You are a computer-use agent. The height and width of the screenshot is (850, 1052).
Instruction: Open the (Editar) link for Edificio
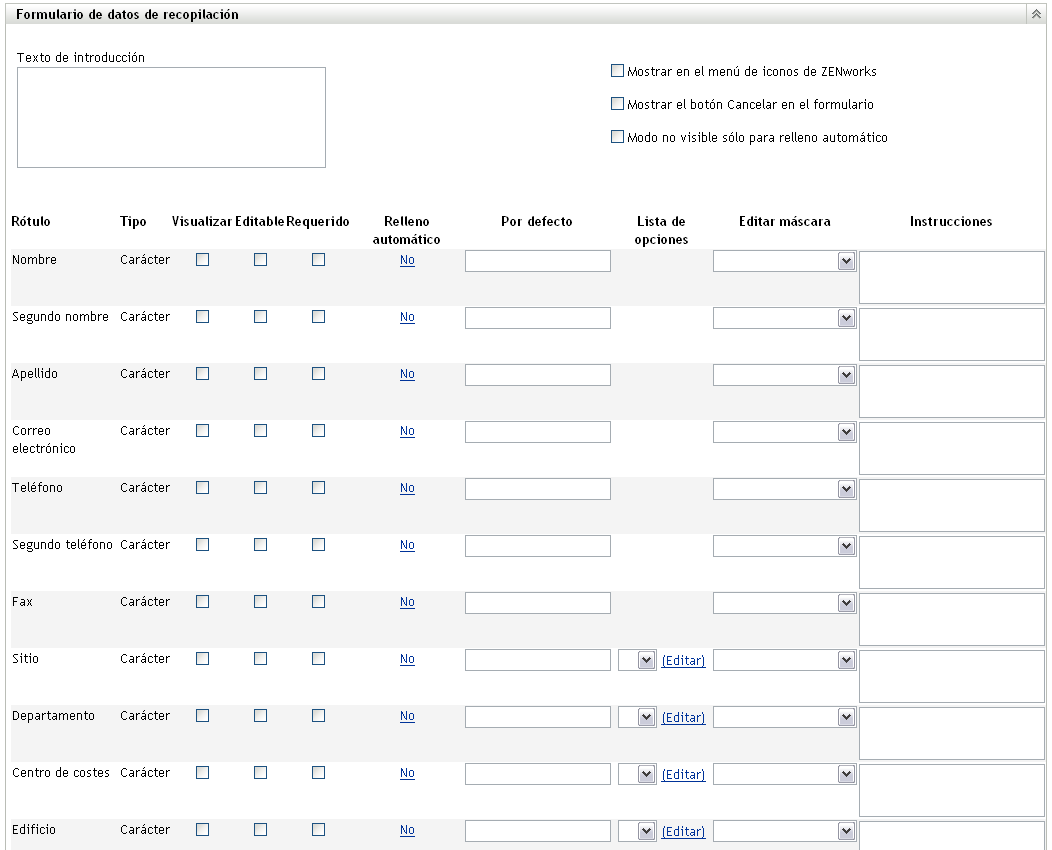(x=683, y=832)
